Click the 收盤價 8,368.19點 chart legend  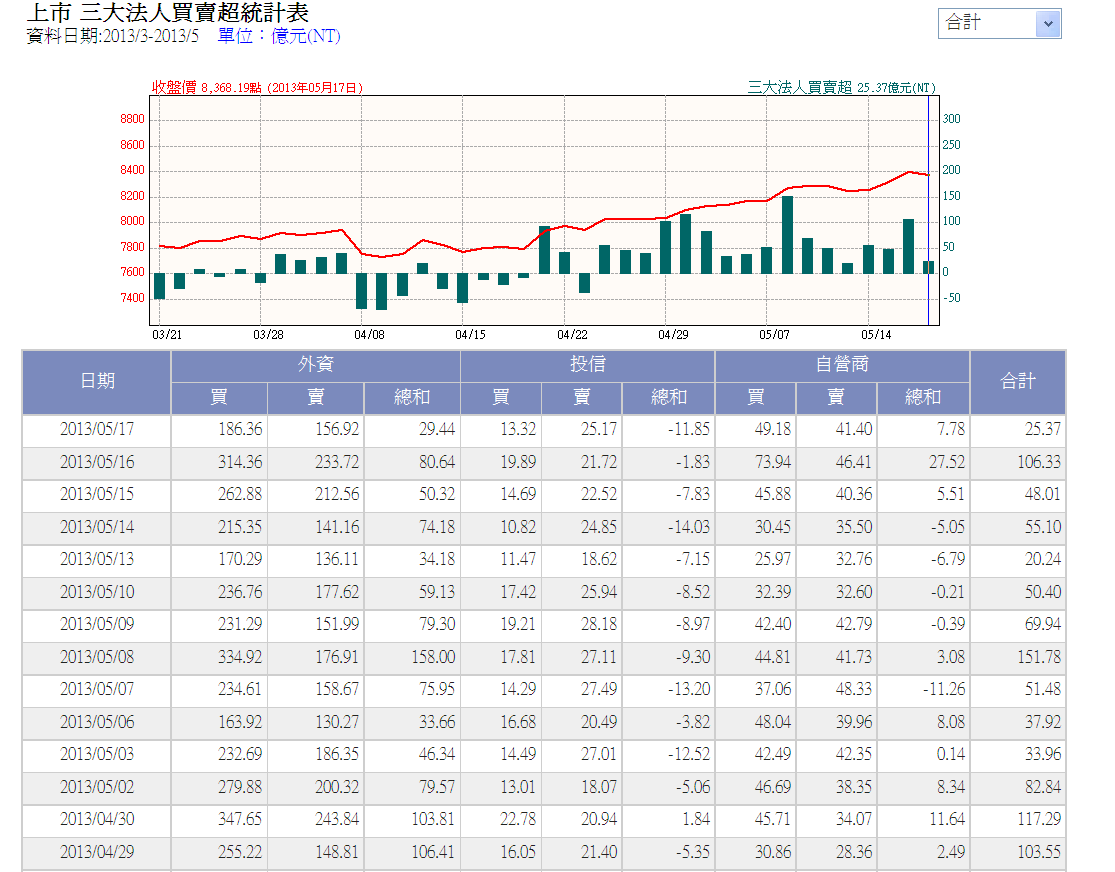click(257, 87)
